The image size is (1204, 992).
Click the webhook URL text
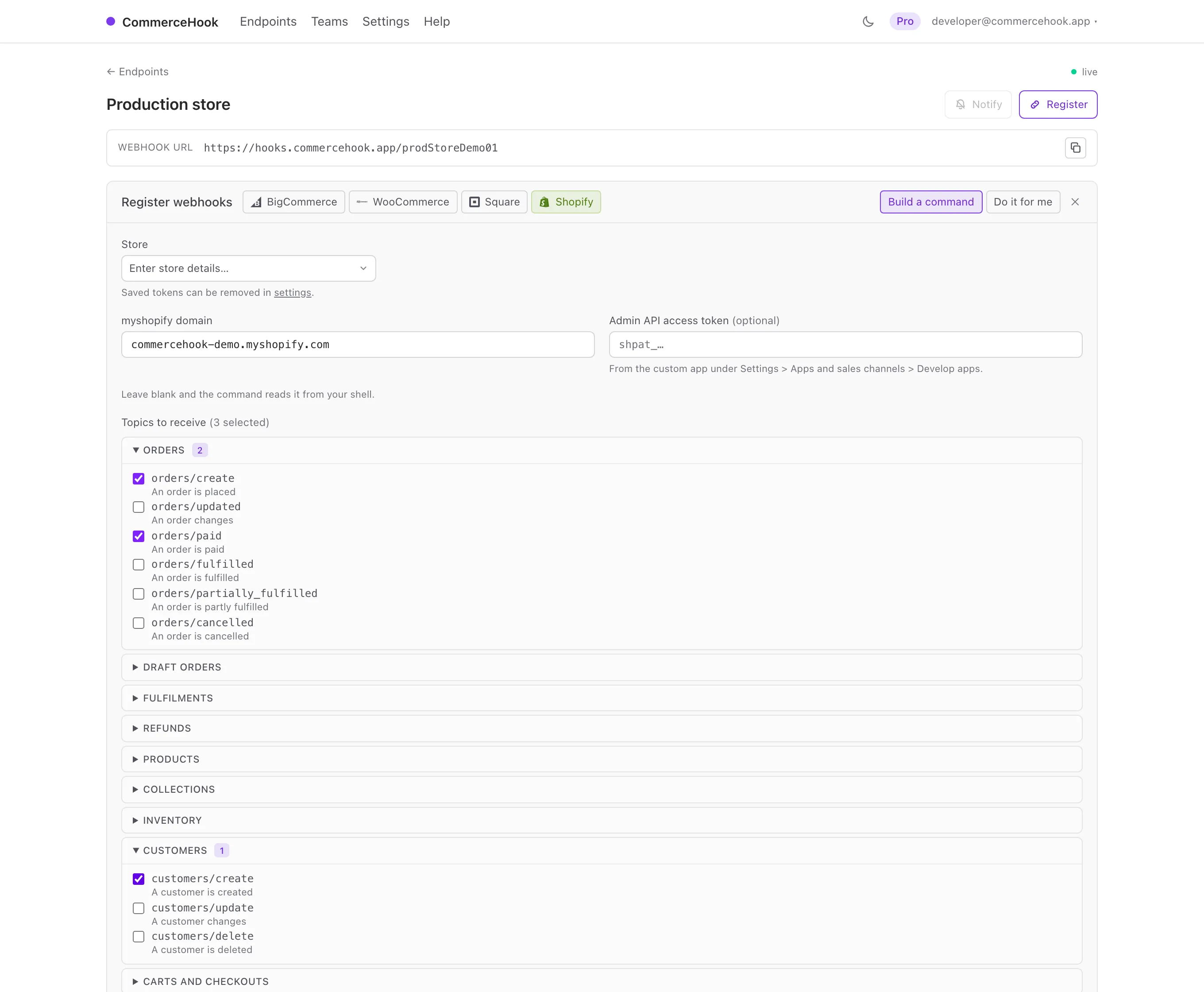(351, 148)
